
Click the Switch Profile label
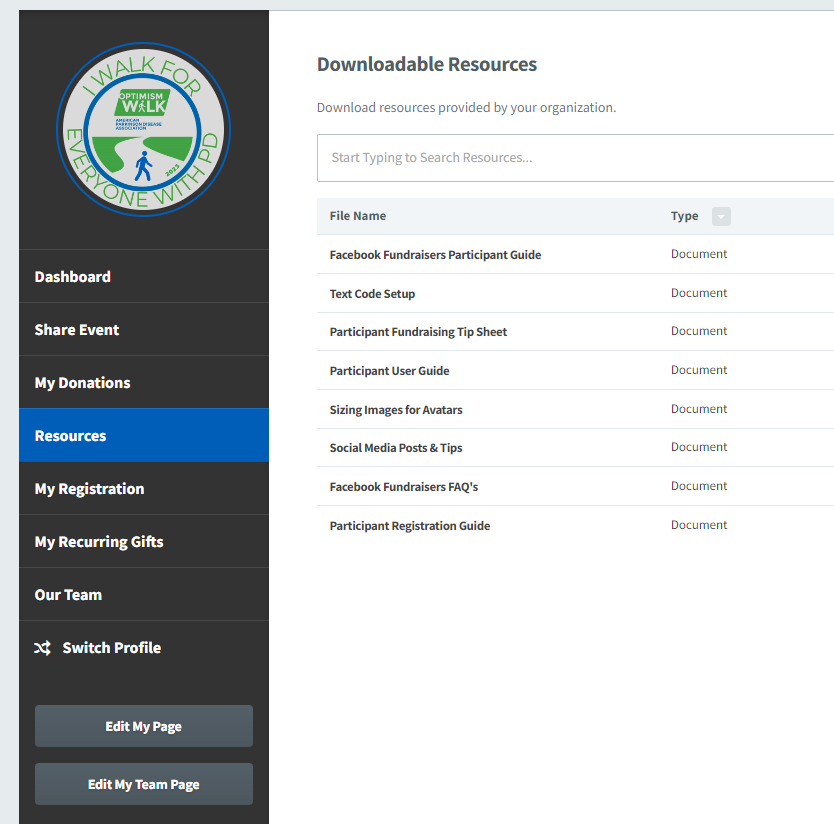(x=112, y=648)
